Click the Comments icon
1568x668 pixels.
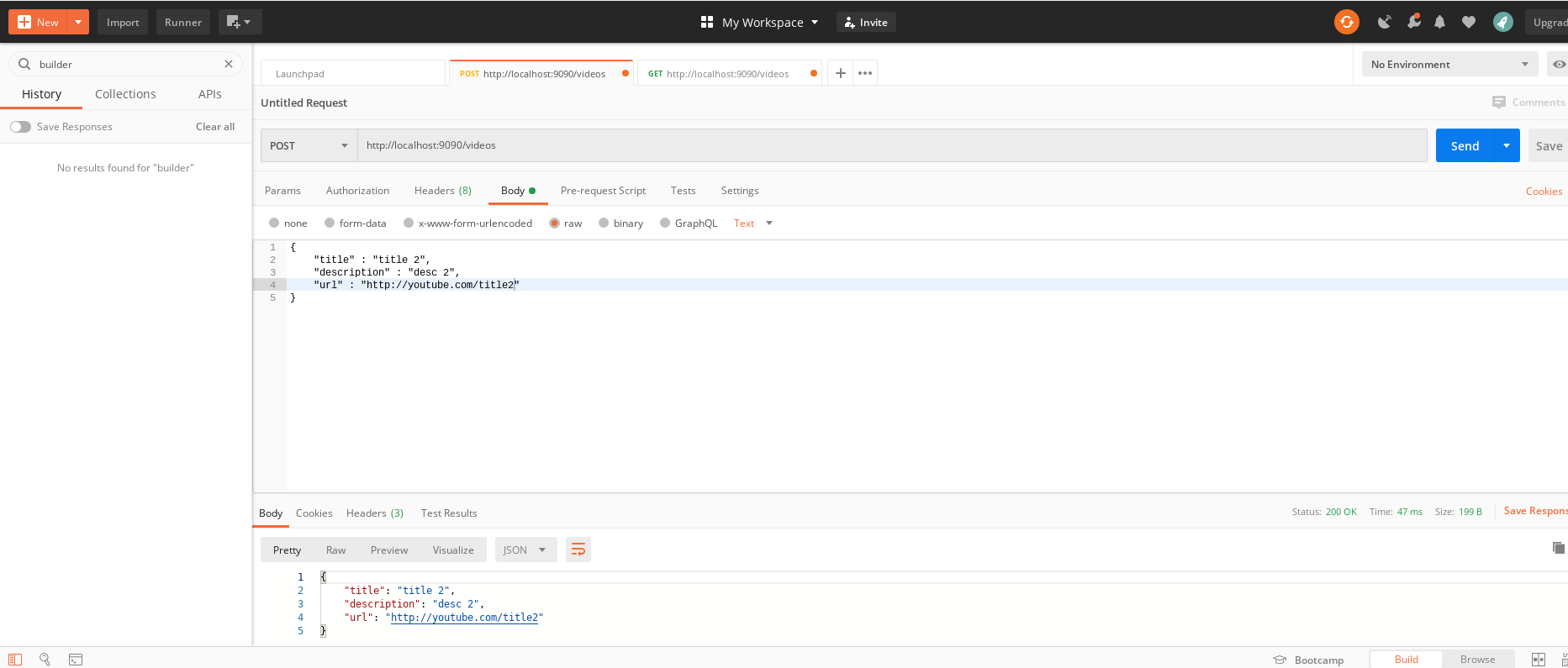click(x=1498, y=103)
